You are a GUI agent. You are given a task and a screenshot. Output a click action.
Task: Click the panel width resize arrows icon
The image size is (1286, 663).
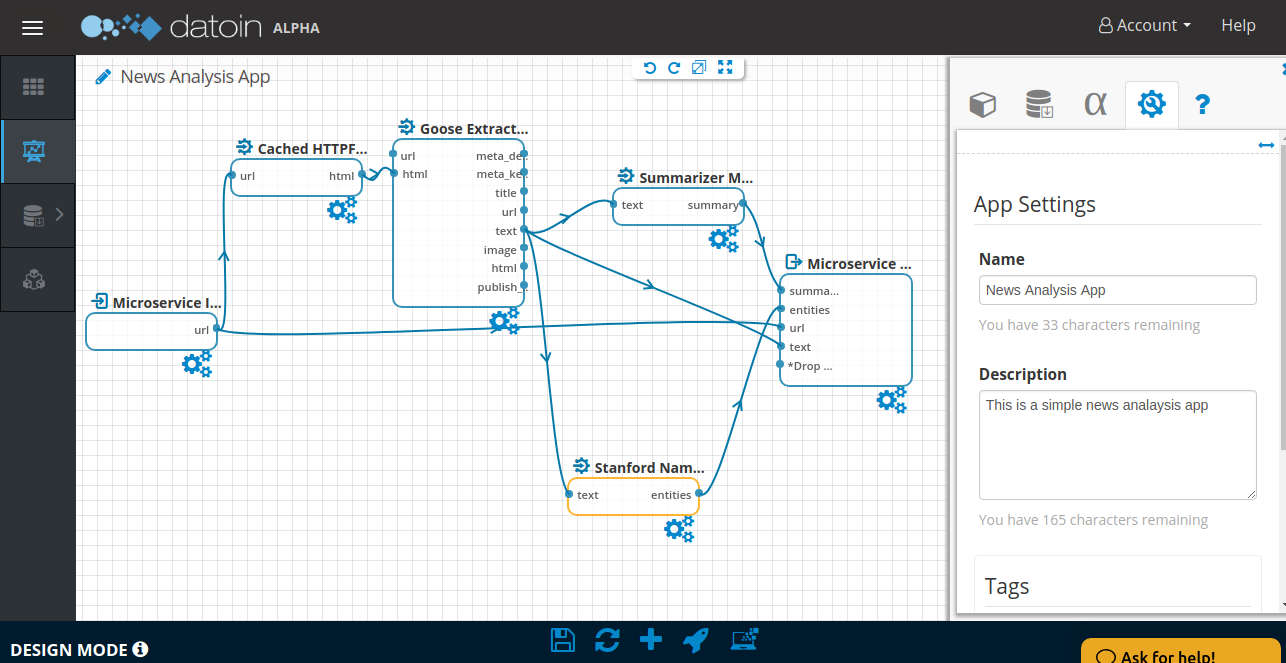pos(1266,145)
